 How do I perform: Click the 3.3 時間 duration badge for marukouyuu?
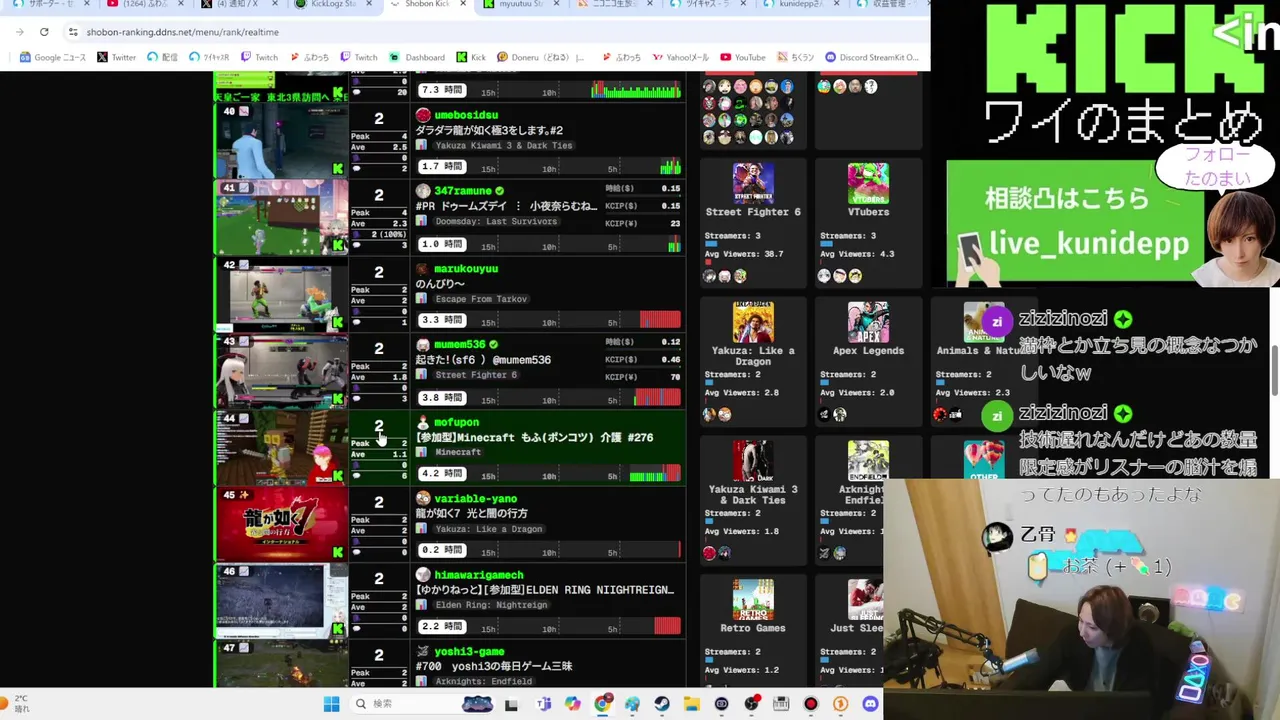(441, 320)
